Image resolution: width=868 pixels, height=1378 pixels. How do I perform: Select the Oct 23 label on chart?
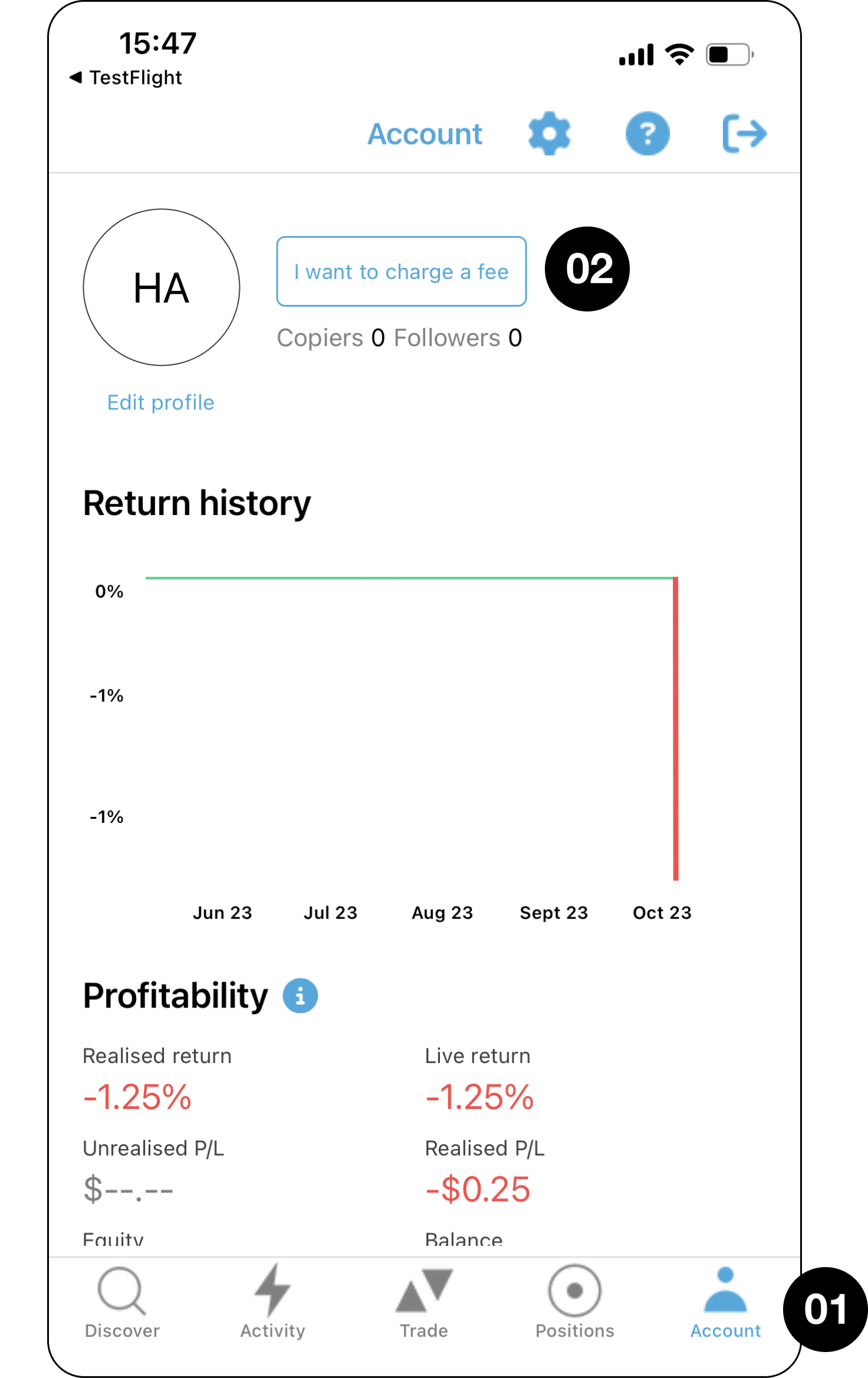[x=662, y=913]
